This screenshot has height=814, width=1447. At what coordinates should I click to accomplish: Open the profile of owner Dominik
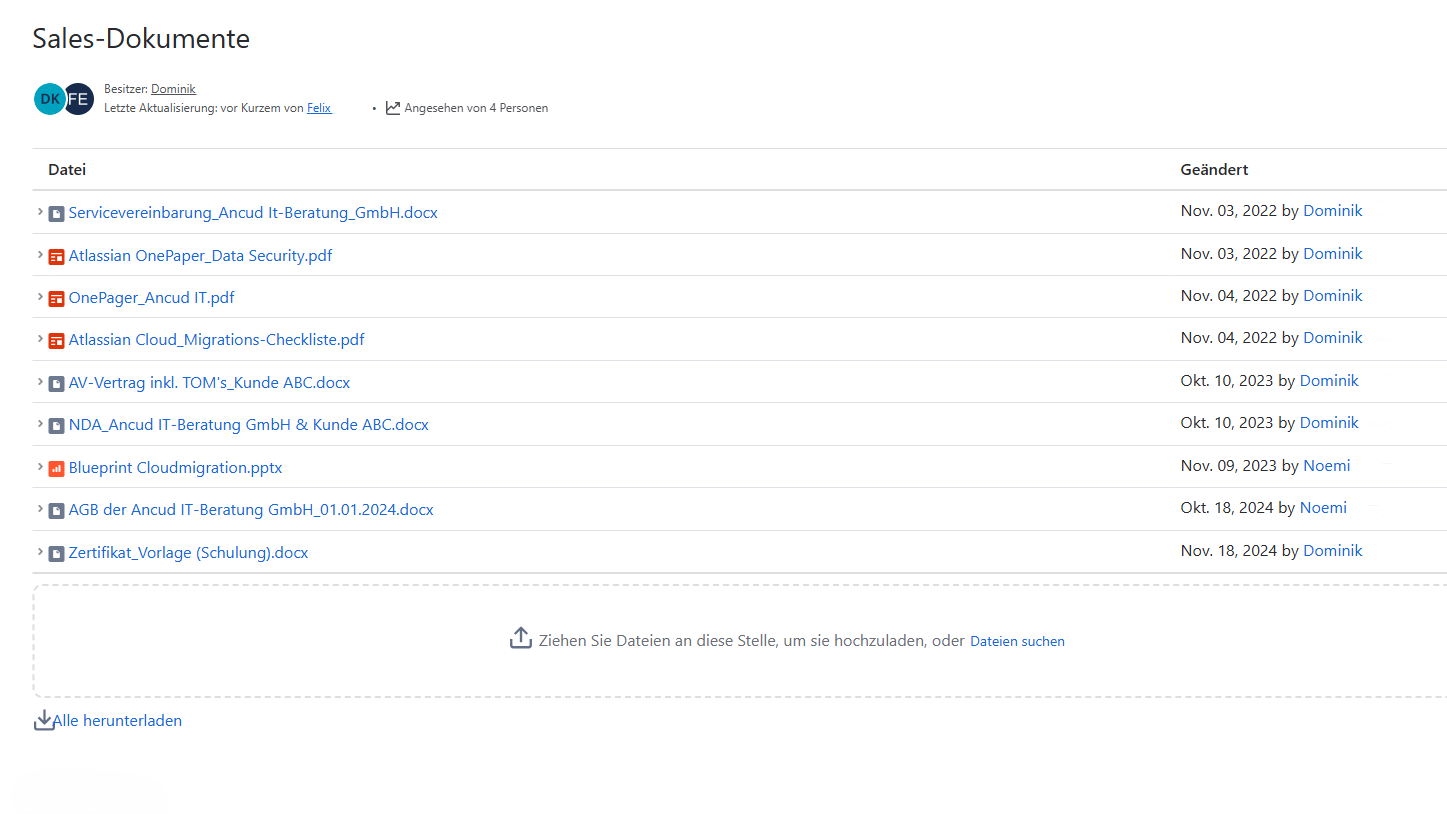173,88
